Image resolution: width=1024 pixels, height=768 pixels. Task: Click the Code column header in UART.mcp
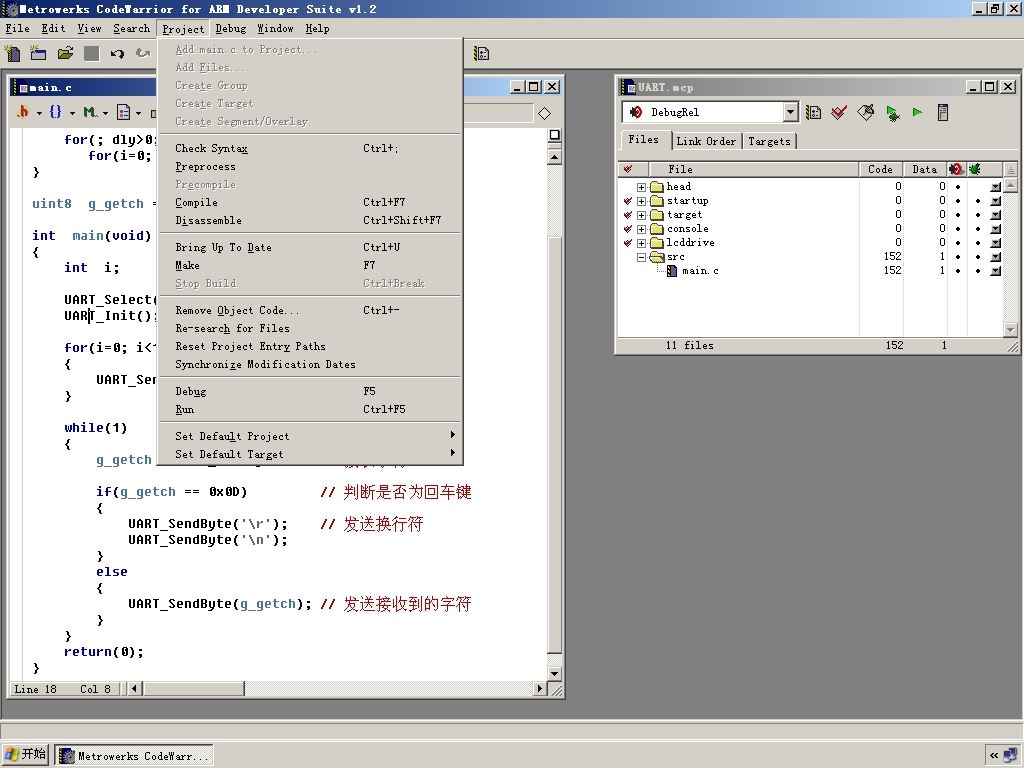pyautogui.click(x=880, y=169)
